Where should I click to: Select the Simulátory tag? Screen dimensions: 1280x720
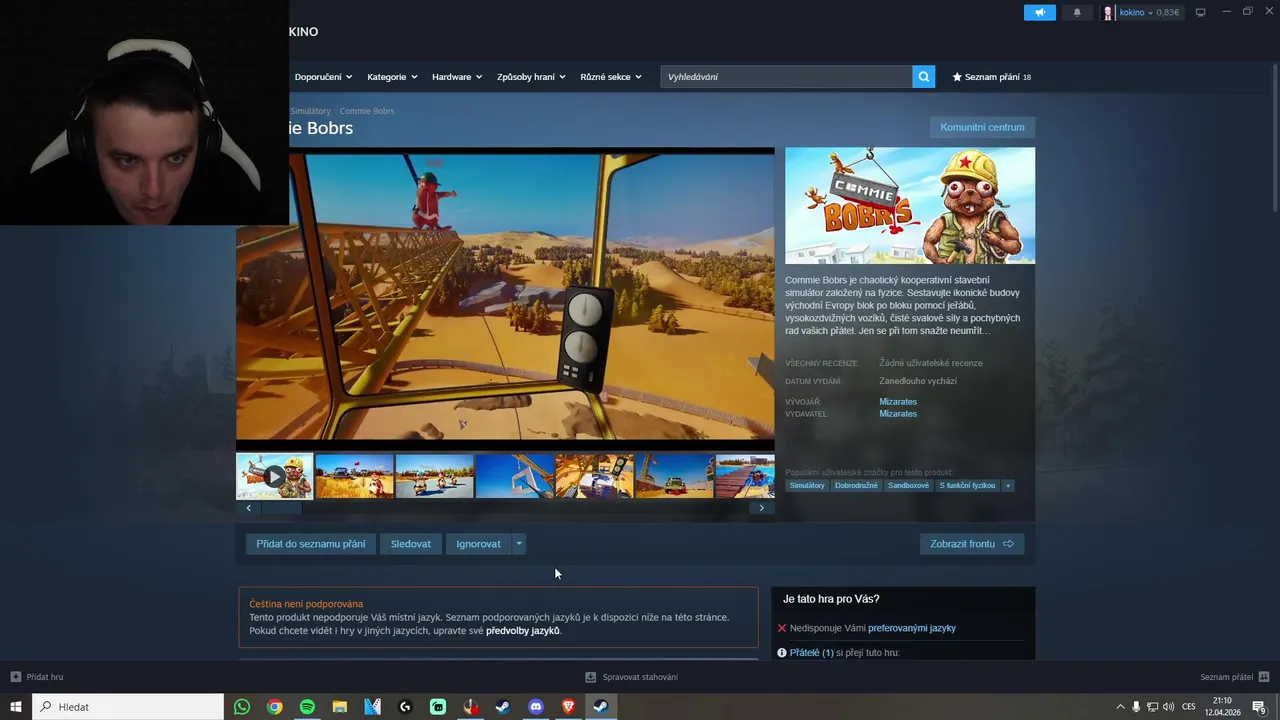807,485
